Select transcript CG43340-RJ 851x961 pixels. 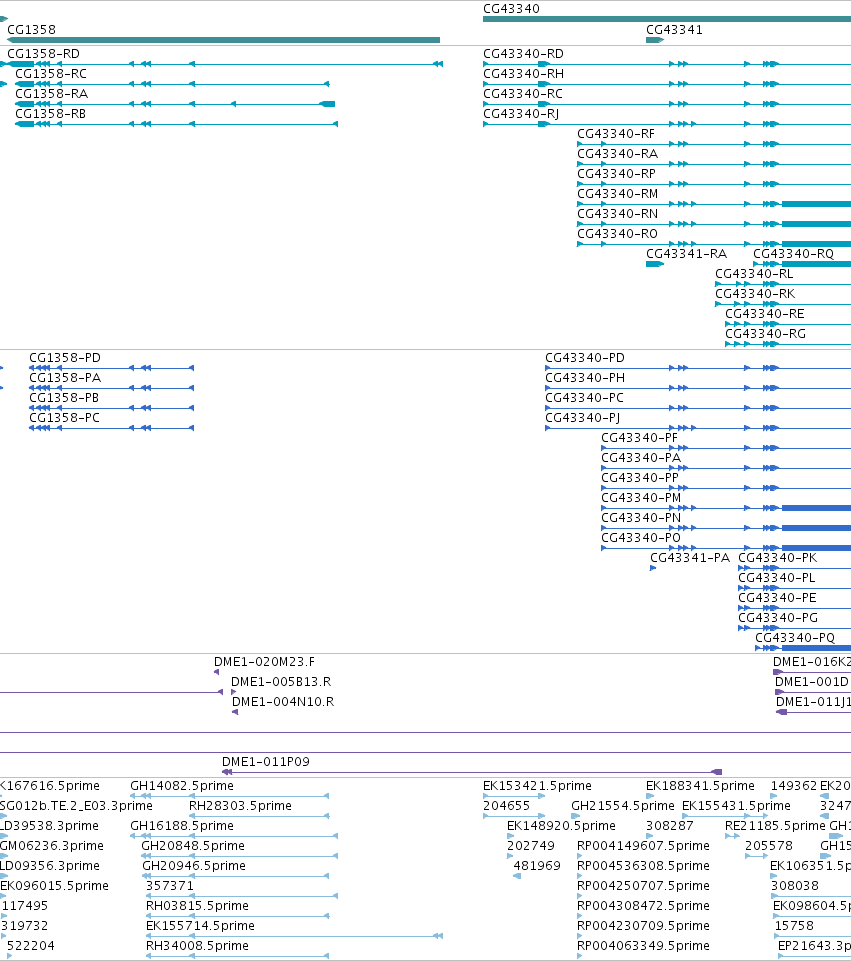coord(667,124)
